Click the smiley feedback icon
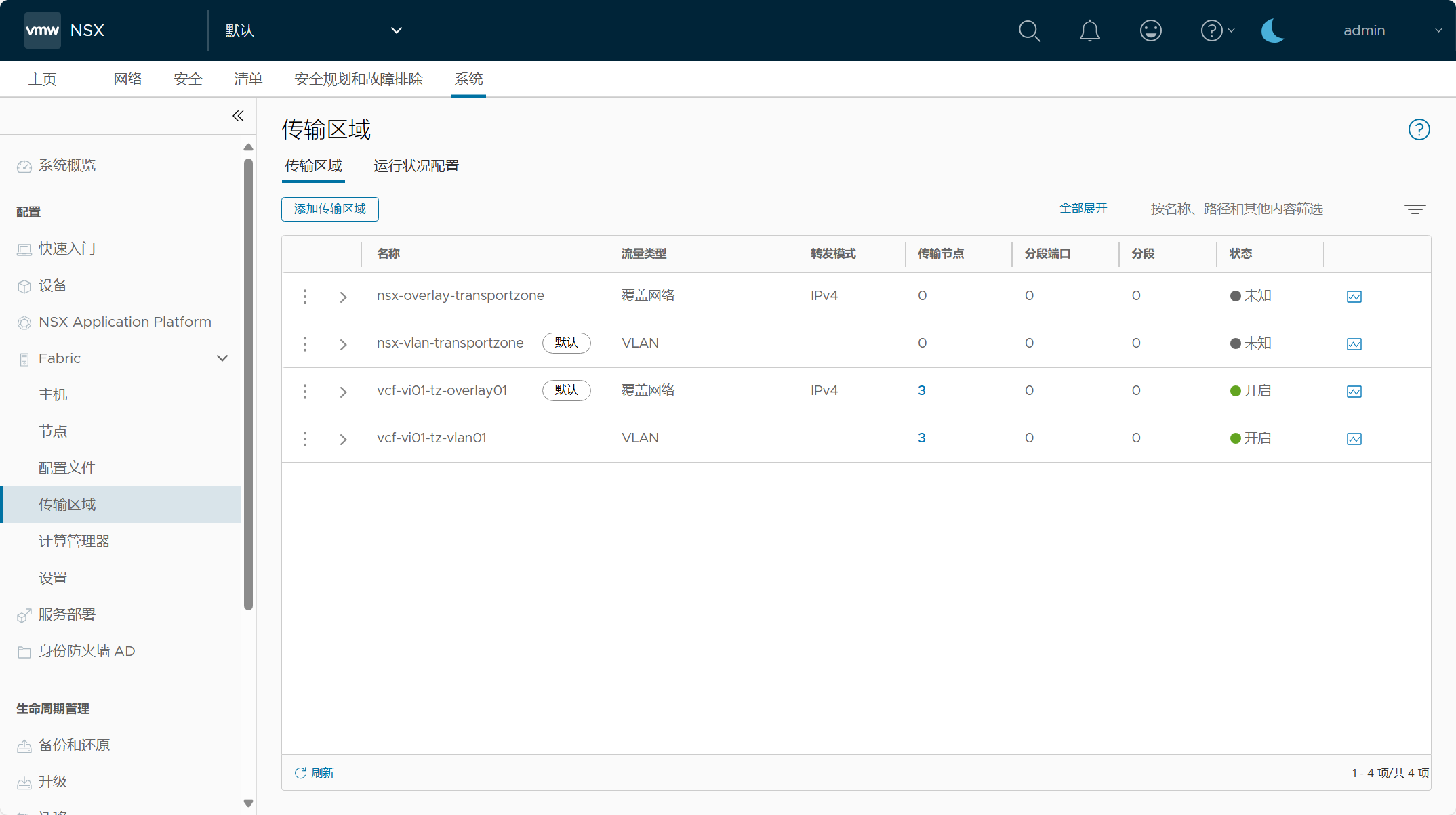This screenshot has height=815, width=1456. (x=1150, y=30)
